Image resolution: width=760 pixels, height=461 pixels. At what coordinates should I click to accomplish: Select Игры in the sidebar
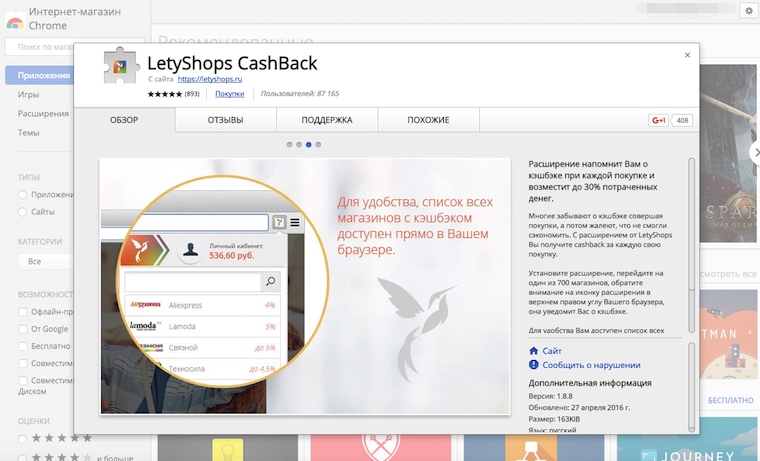tap(28, 95)
